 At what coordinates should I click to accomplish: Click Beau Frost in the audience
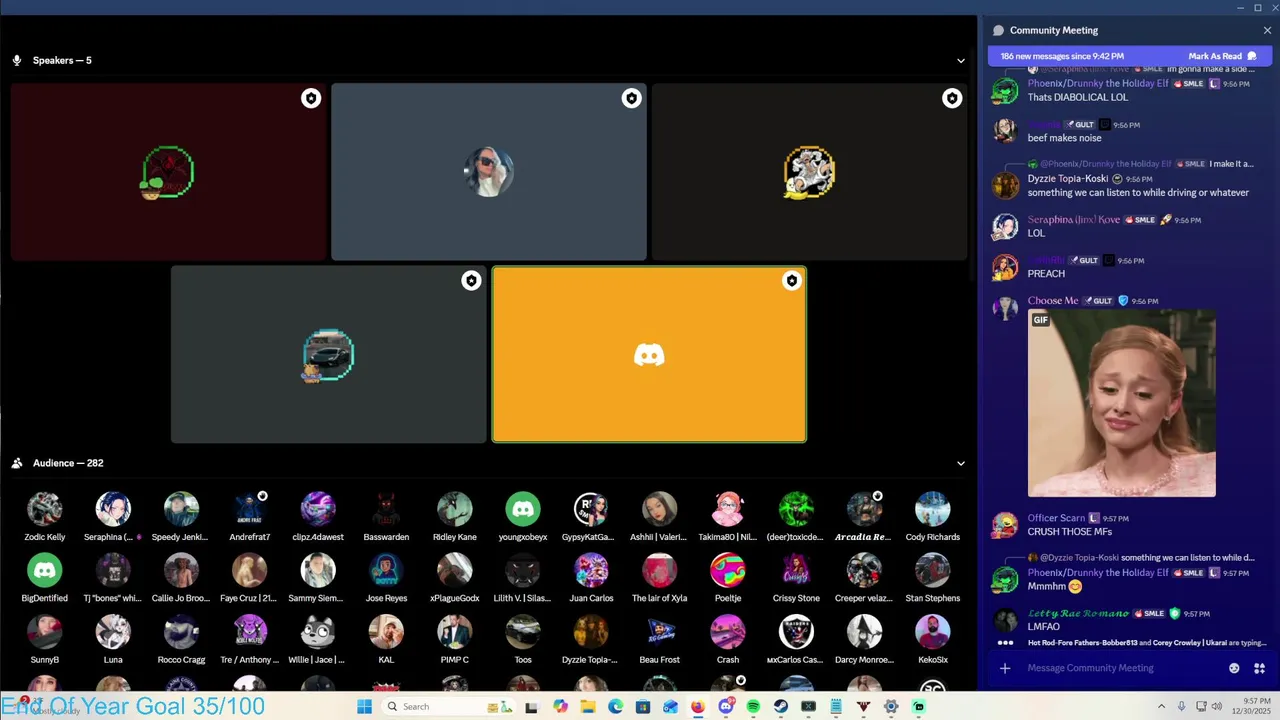[659, 640]
